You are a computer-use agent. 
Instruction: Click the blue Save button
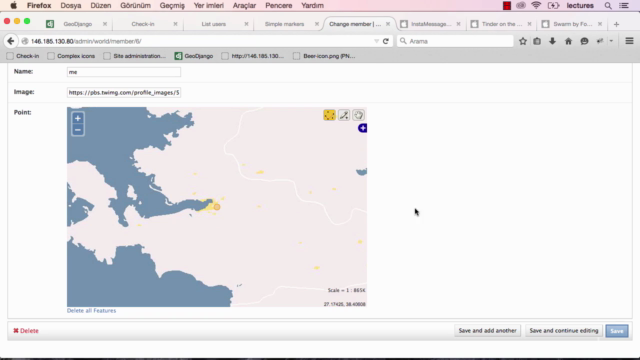pos(617,331)
